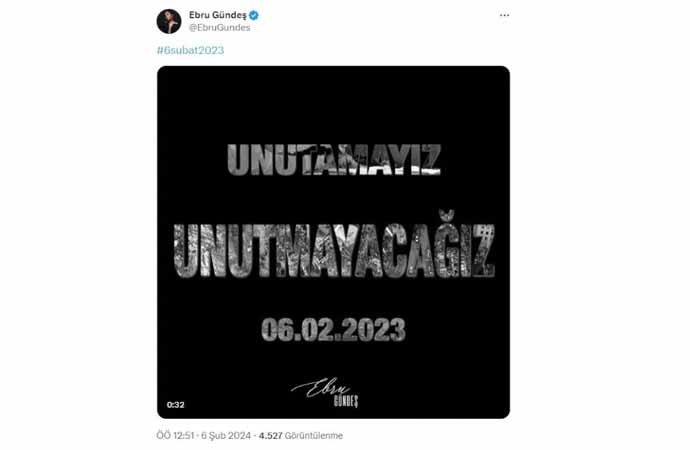The image size is (690, 450).
Task: Click the UNUTAMAYIZ text in video
Action: 334,160
